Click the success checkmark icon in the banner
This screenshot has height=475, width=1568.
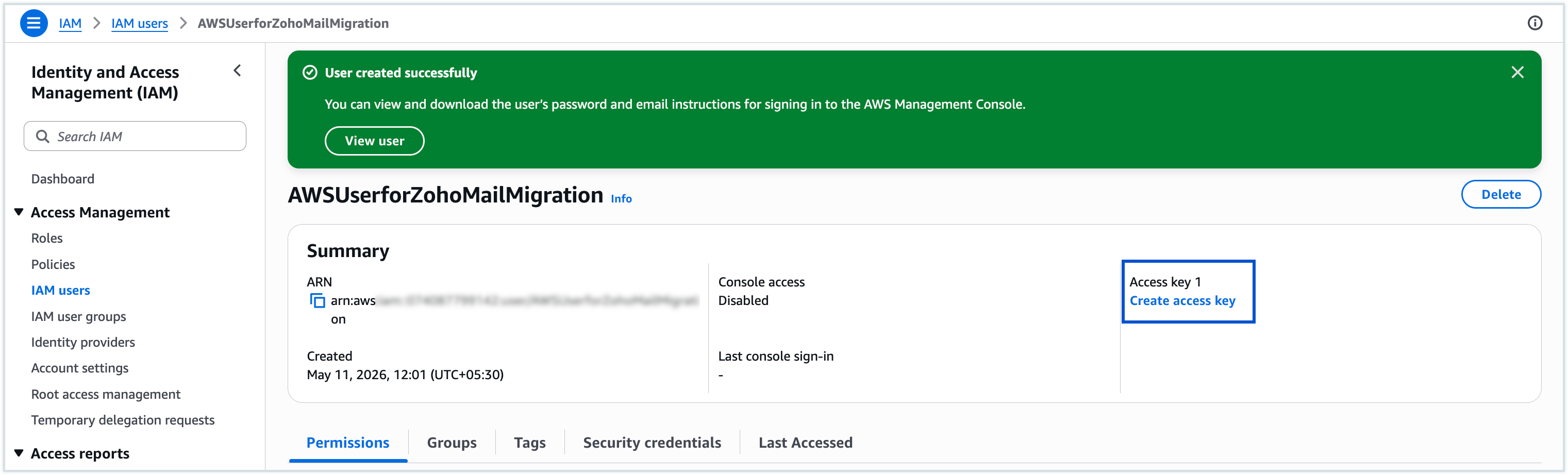[310, 72]
